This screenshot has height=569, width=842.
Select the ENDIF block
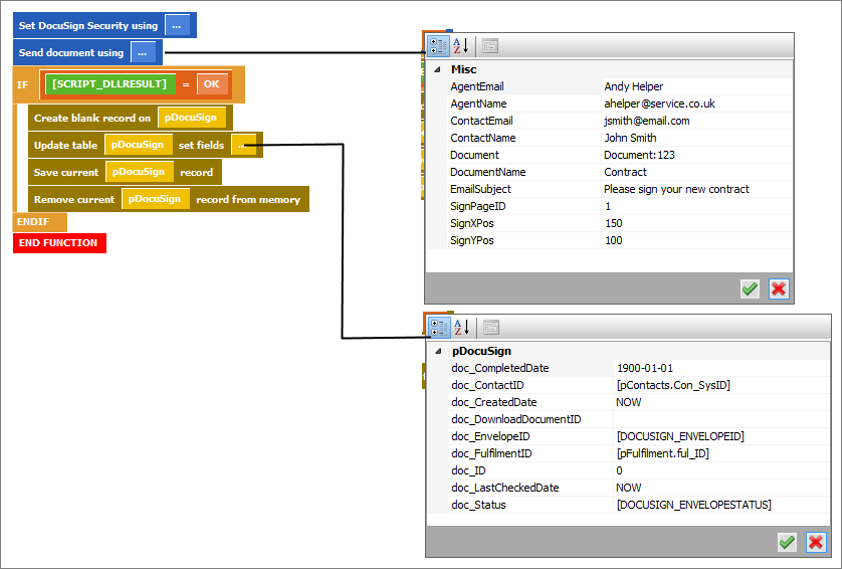pyautogui.click(x=39, y=222)
